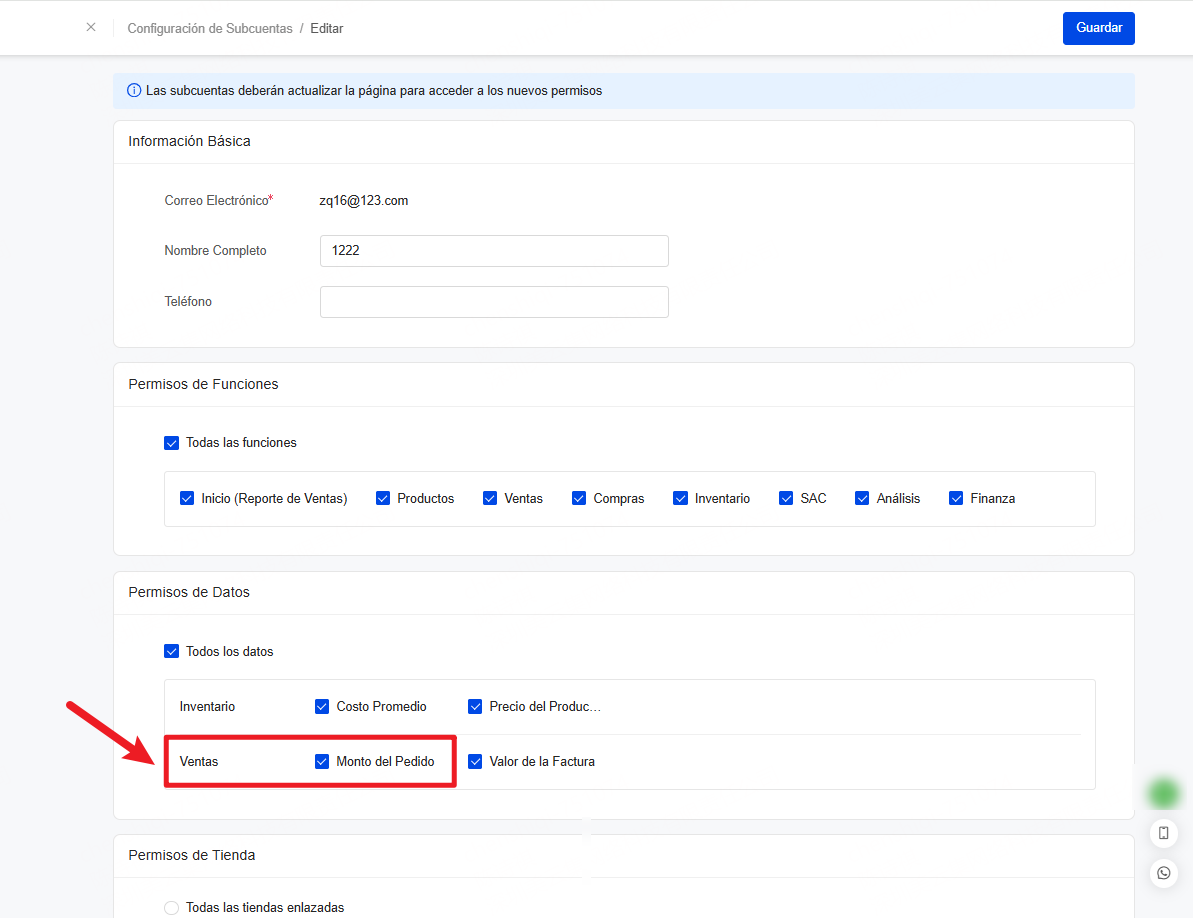The height and width of the screenshot is (918, 1193).
Task: Click the green floating chat bubble
Action: tap(1163, 793)
